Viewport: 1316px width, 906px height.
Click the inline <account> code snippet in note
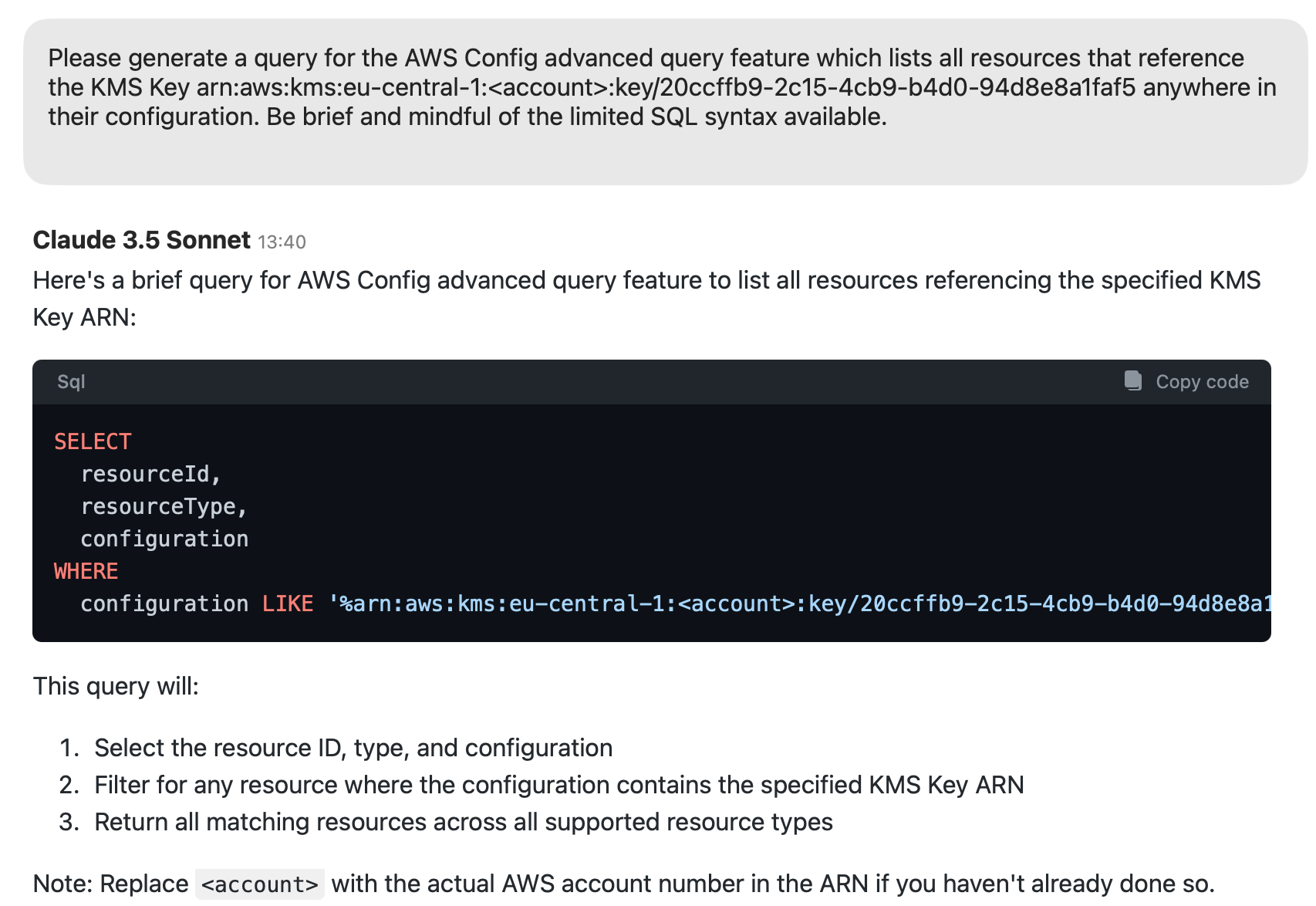(x=259, y=884)
